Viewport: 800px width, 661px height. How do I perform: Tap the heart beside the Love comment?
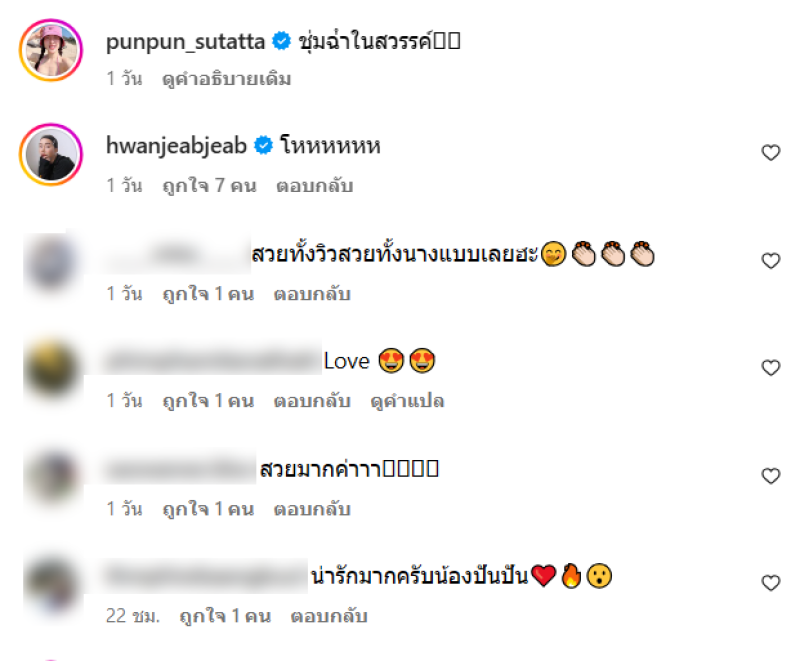[x=770, y=367]
